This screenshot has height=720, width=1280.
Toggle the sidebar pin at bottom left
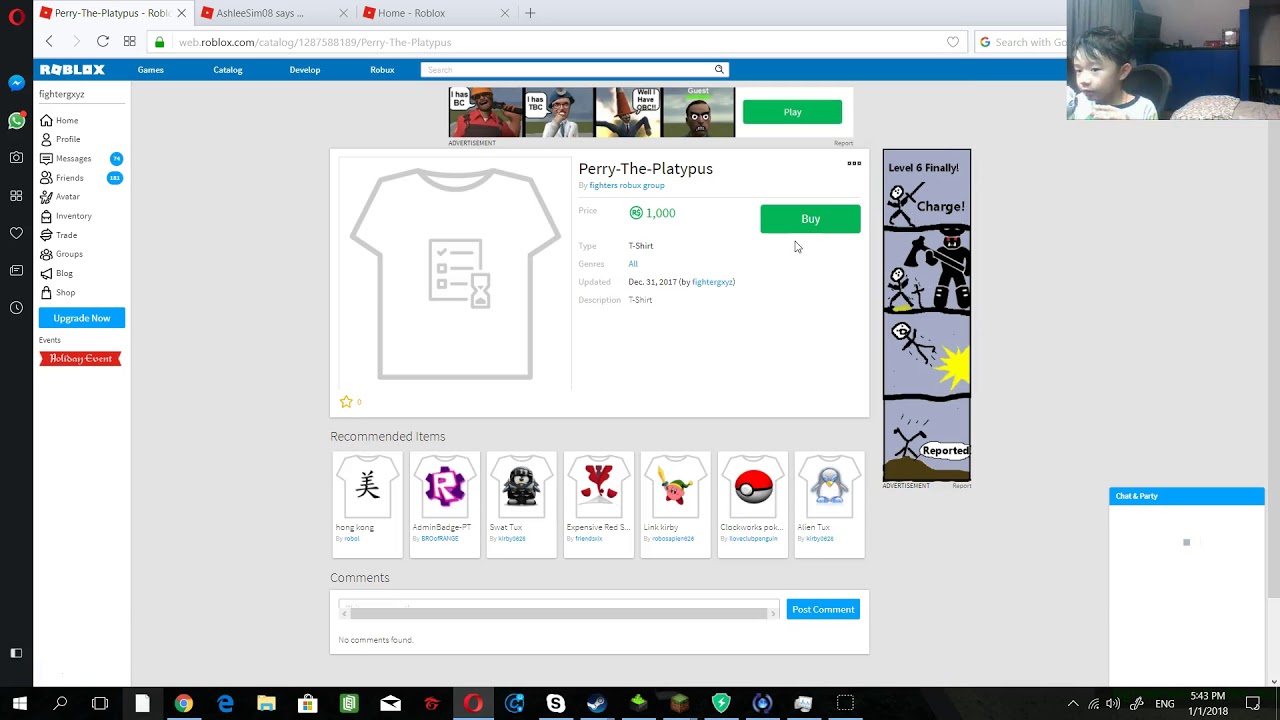[x=16, y=653]
